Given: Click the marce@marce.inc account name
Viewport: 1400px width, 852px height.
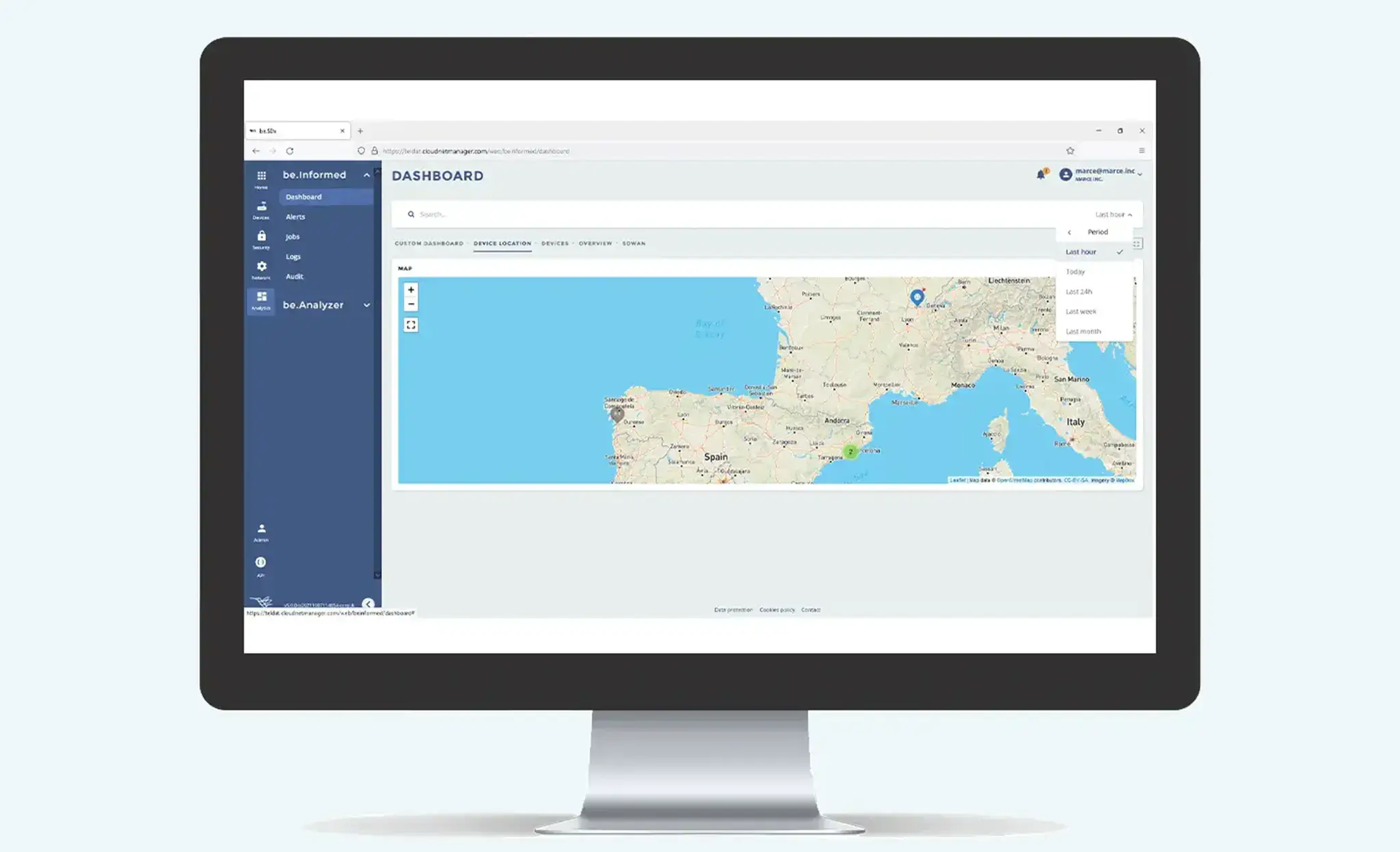Looking at the screenshot, I should coord(1105,171).
